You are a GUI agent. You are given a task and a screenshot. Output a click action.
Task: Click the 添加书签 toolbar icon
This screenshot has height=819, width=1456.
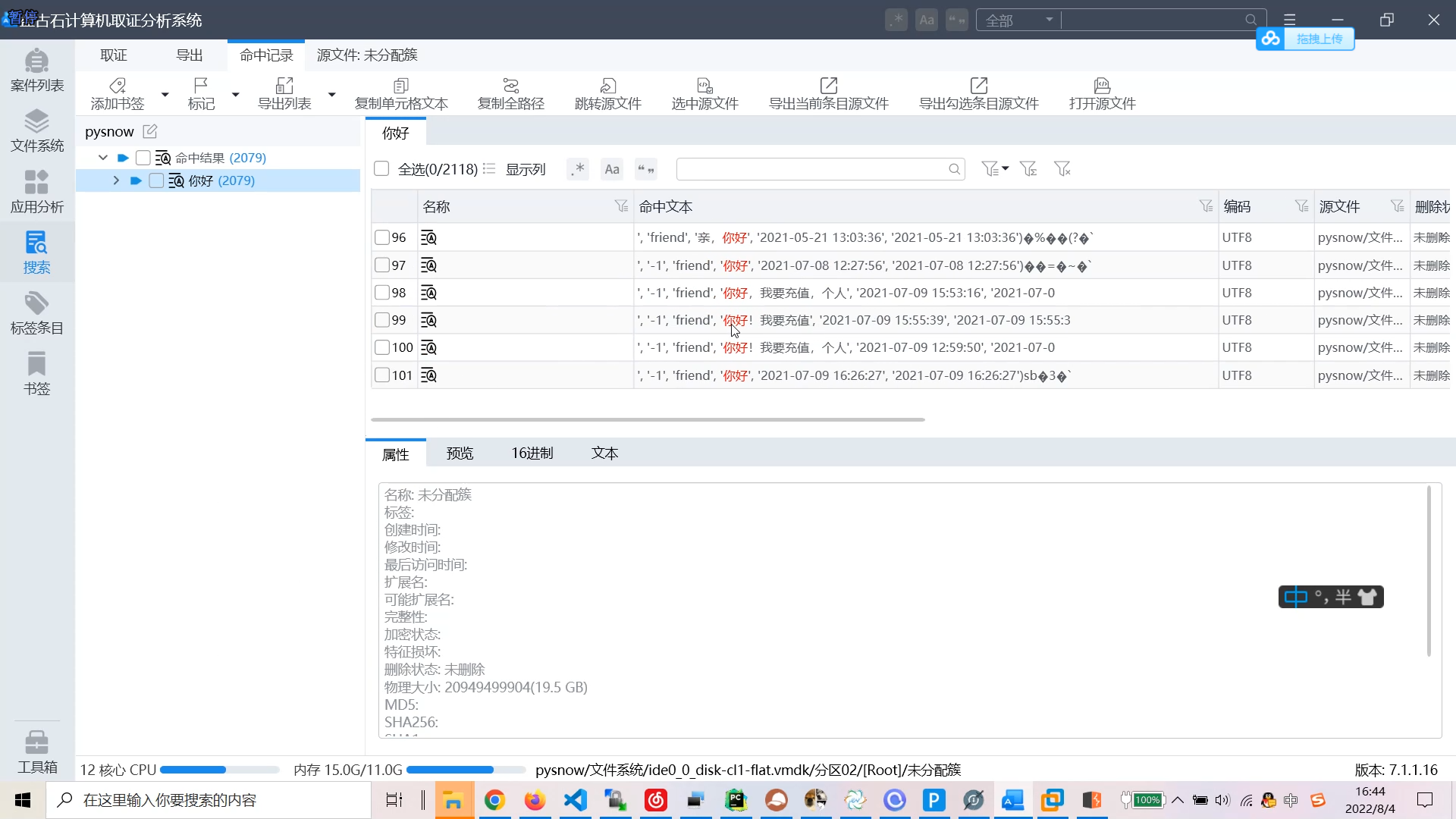coord(118,93)
